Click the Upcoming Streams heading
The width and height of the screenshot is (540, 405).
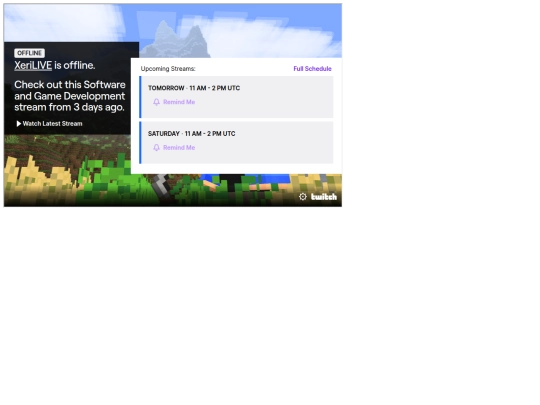168,69
